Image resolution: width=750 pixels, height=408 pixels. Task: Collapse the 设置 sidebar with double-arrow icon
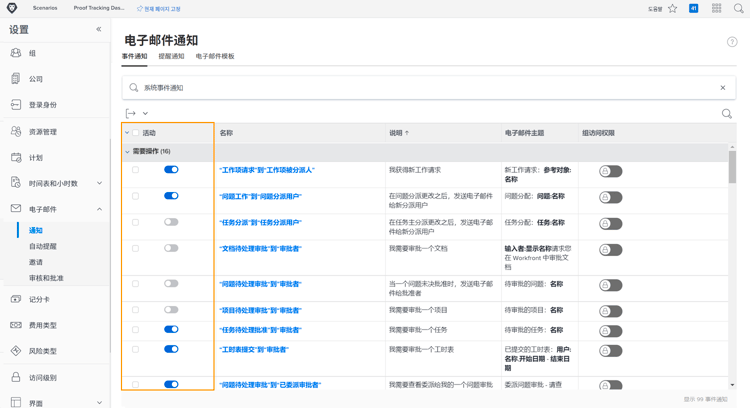click(99, 29)
